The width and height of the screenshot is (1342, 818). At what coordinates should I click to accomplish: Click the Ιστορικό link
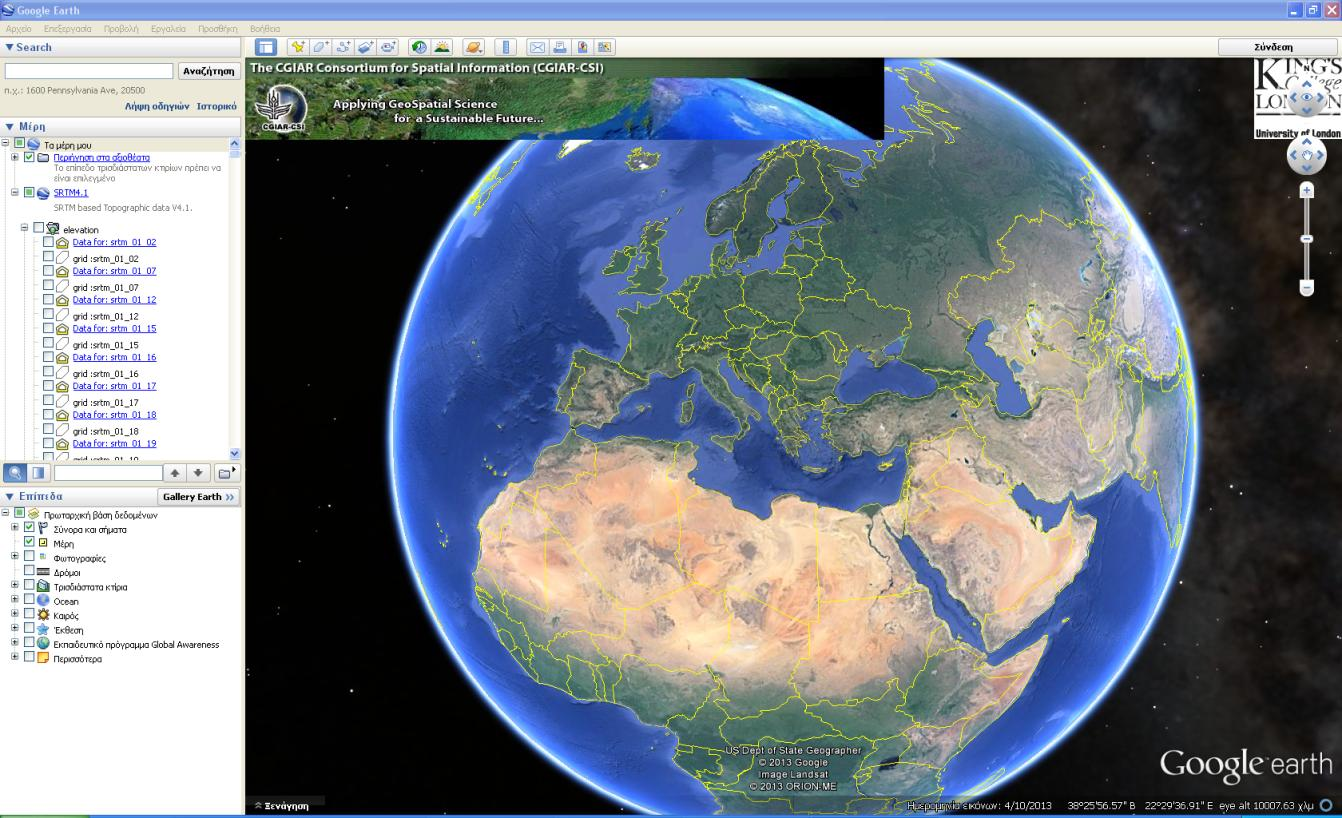click(x=216, y=105)
